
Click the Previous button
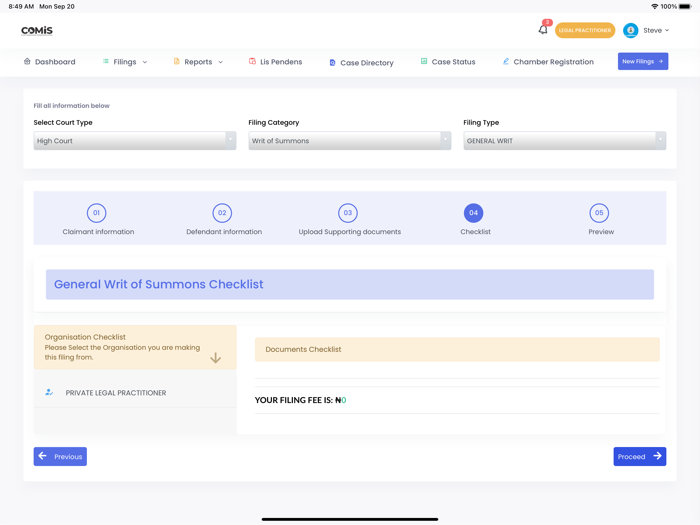point(60,456)
